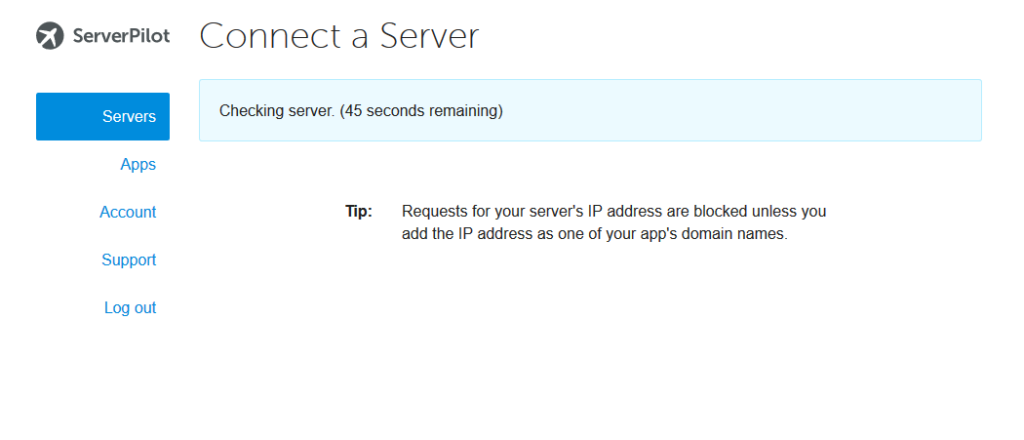
Task: Click the Connect a Server heading
Action: pyautogui.click(x=339, y=35)
